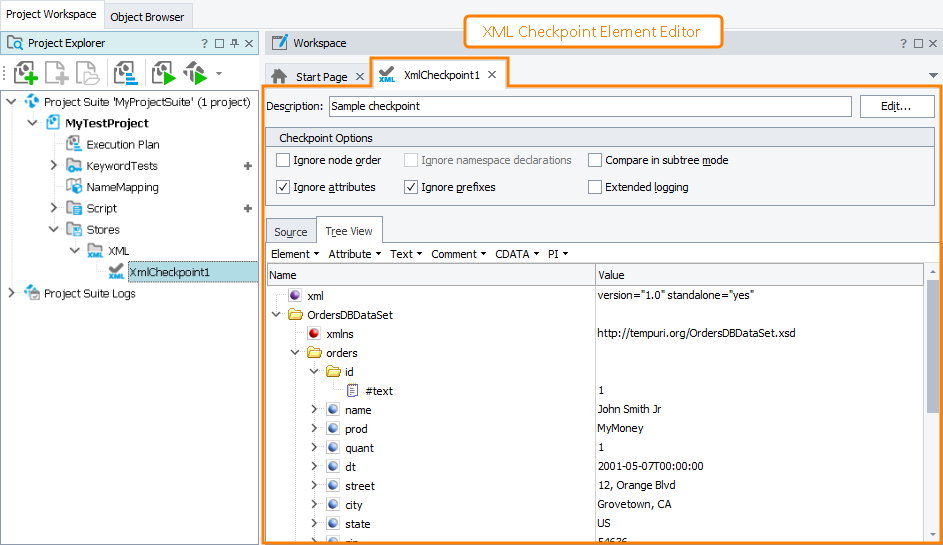
Task: Click the Description input field
Action: pyautogui.click(x=590, y=106)
